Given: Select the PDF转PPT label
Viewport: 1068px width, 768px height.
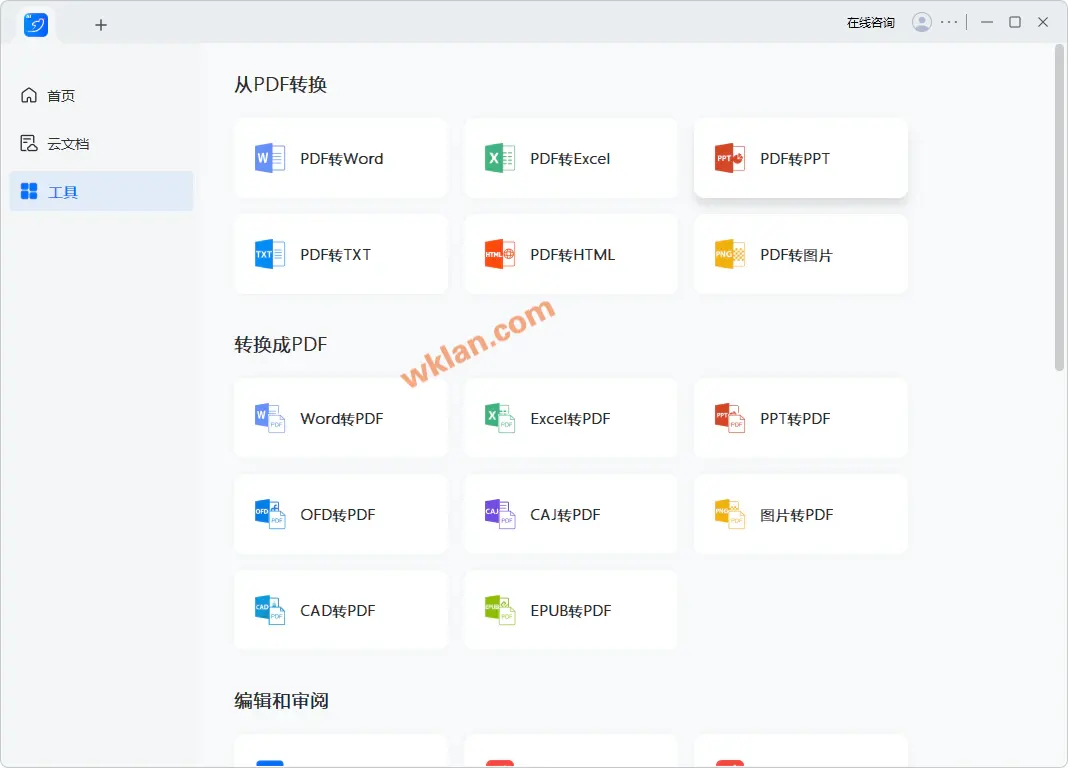Looking at the screenshot, I should point(795,159).
